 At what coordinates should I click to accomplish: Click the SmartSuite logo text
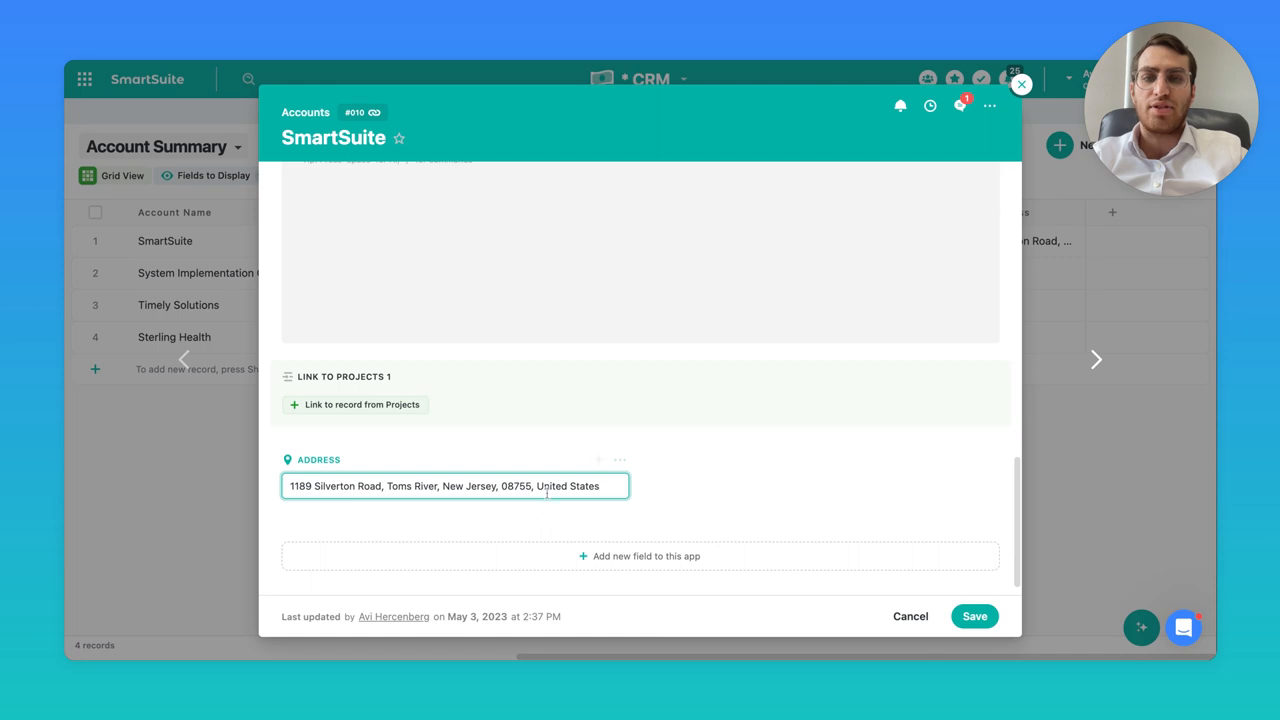147,79
